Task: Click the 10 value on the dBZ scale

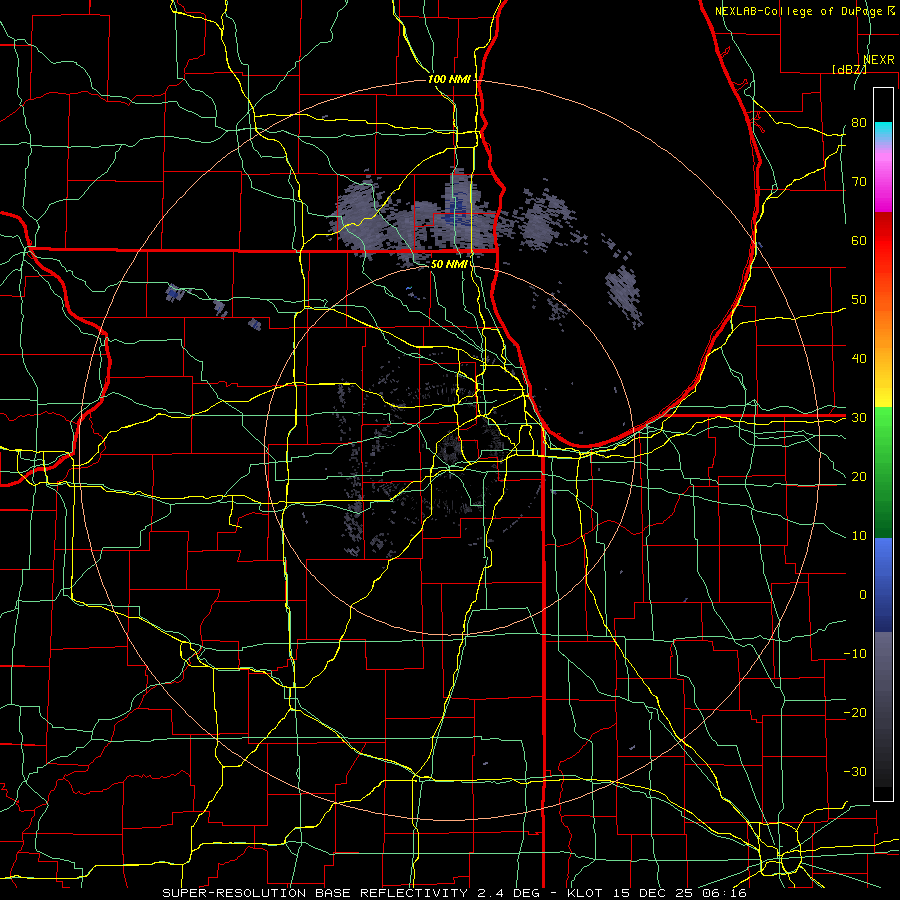Action: (859, 536)
